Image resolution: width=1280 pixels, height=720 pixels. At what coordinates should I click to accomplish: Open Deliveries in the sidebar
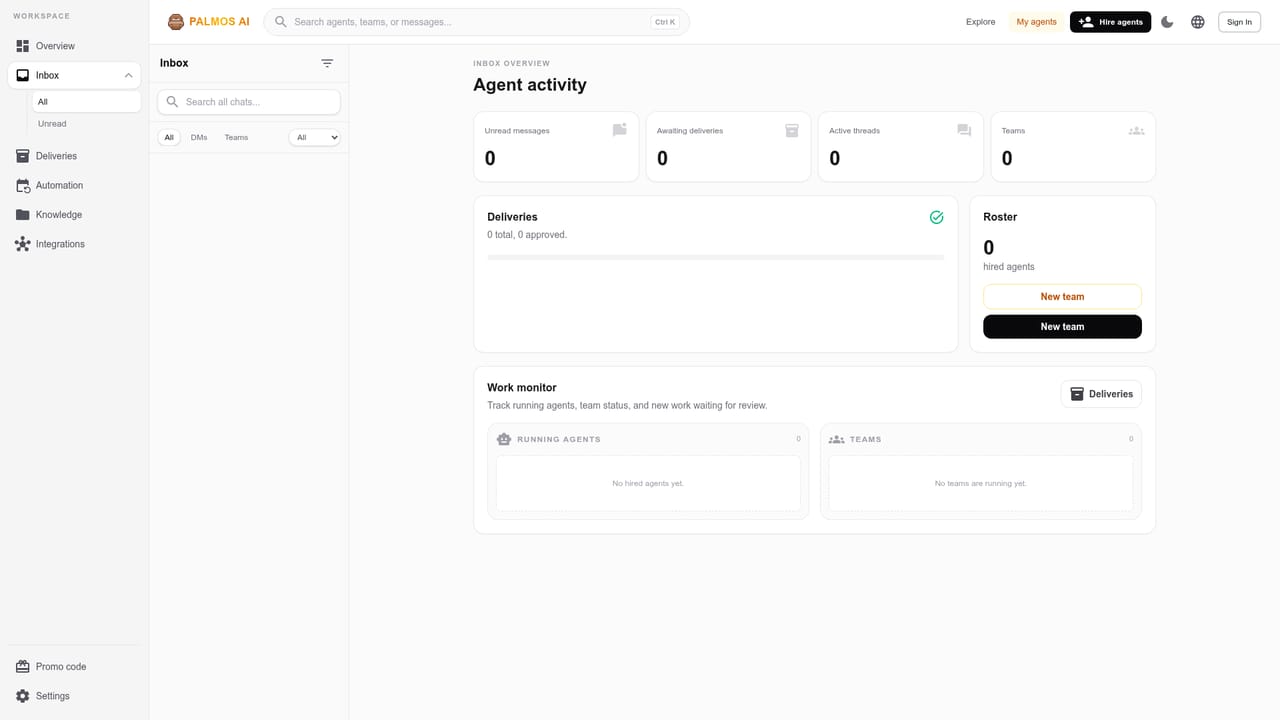point(74,156)
